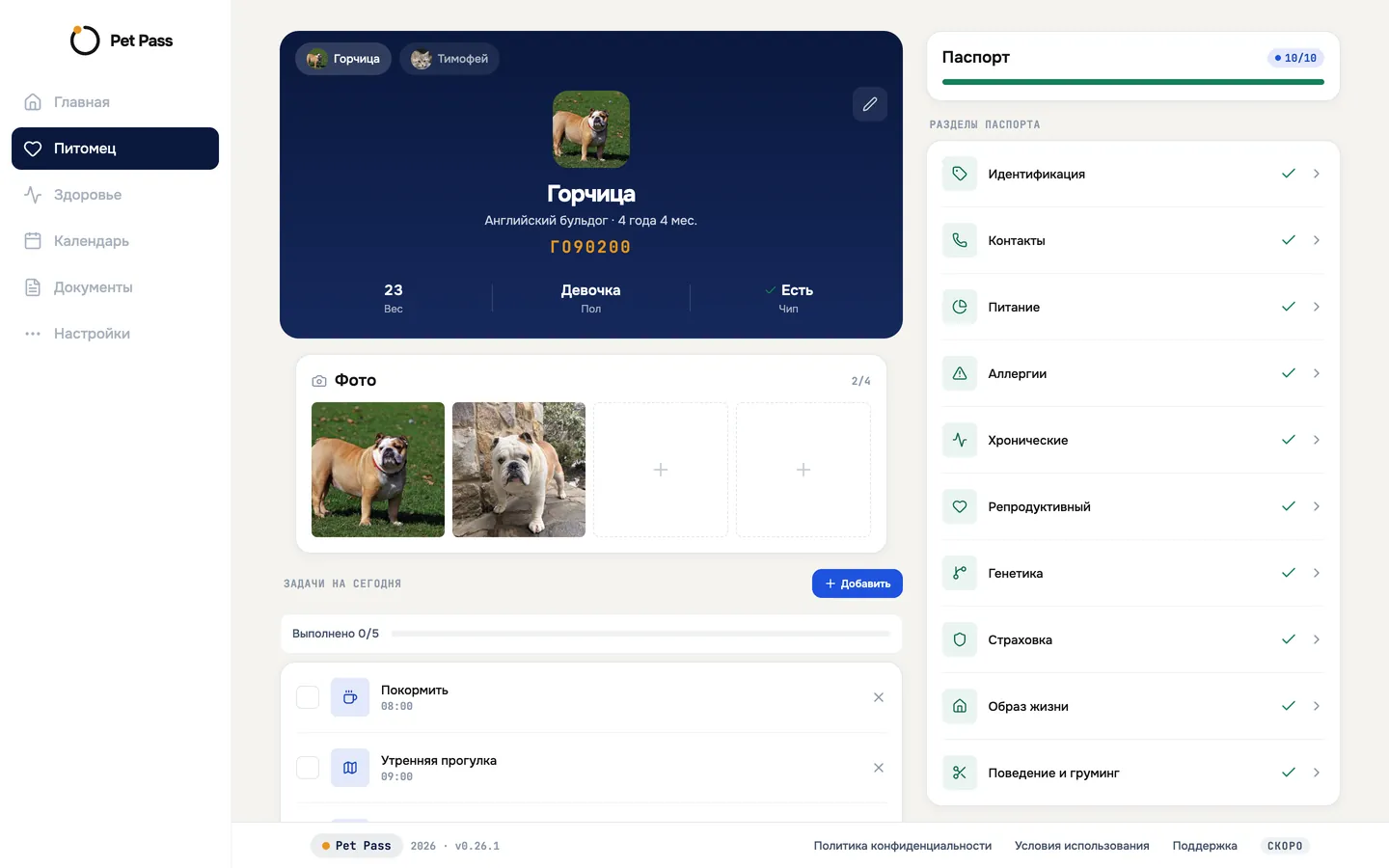This screenshot has height=868, width=1389.
Task: Open the Питание section via chevron
Action: pyautogui.click(x=1317, y=307)
